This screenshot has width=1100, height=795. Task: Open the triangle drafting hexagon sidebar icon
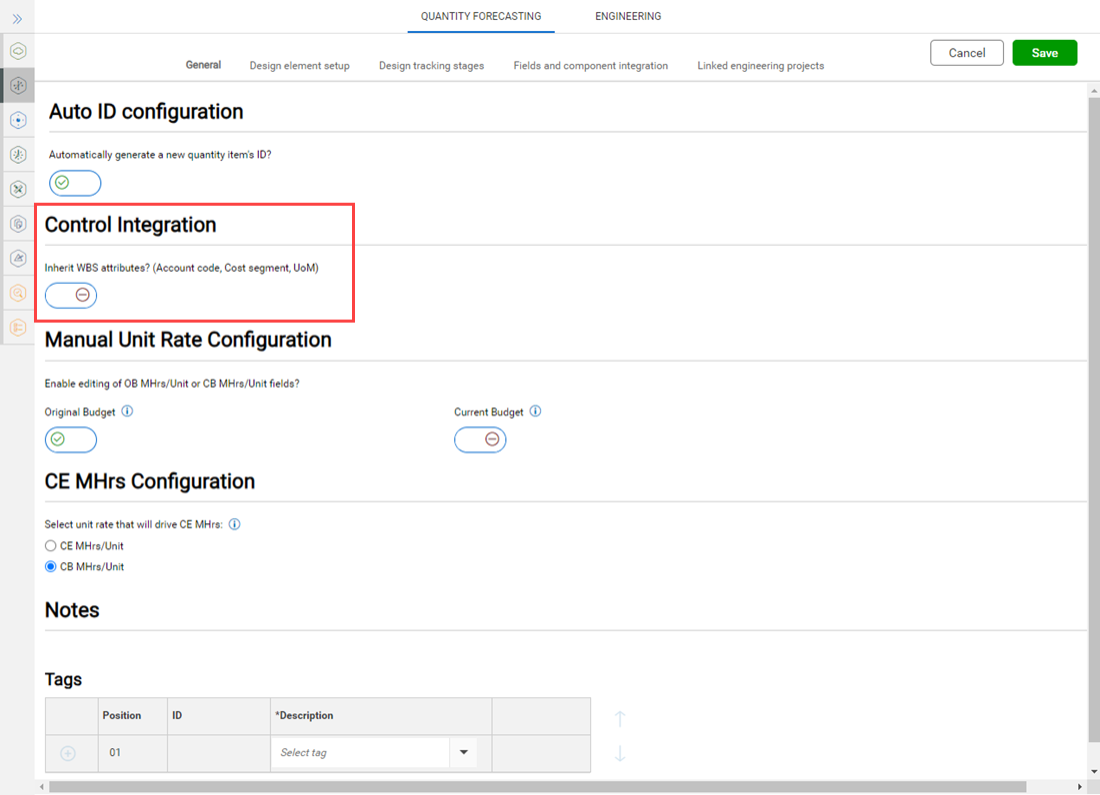[x=18, y=258]
